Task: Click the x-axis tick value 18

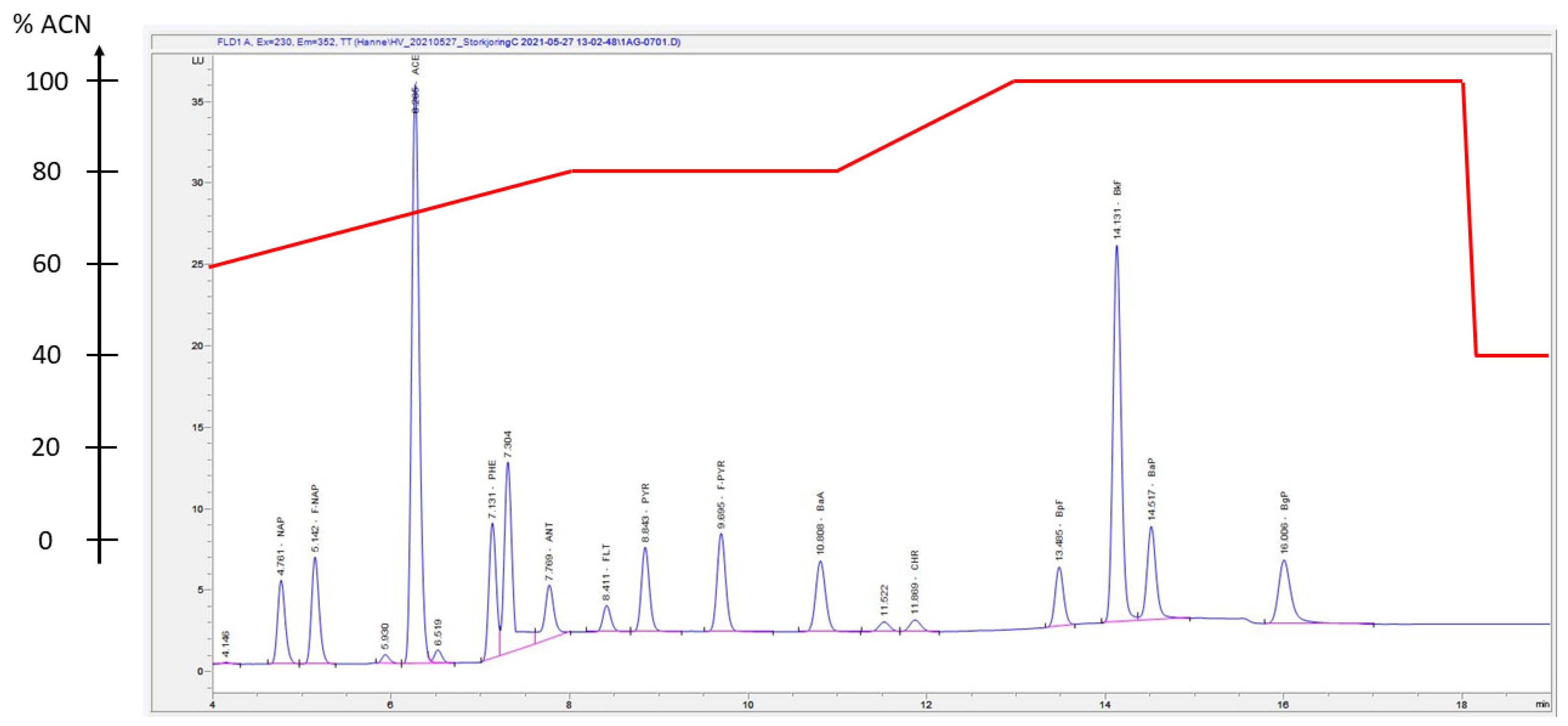Action: pos(1461,705)
